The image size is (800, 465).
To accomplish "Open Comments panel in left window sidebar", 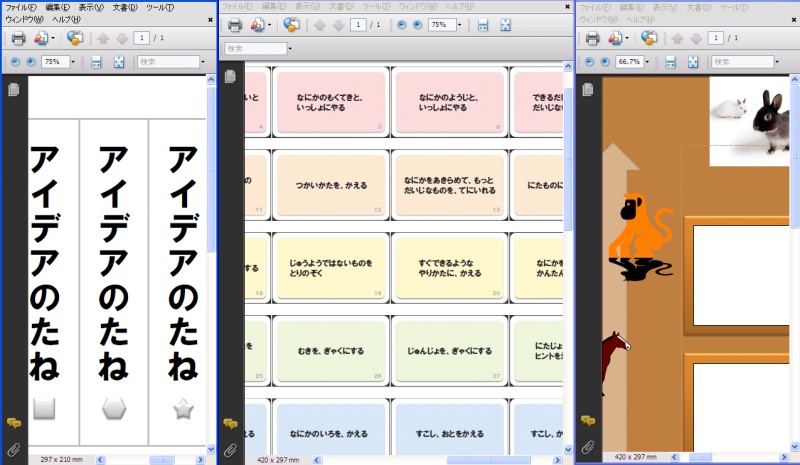I will tap(14, 423).
